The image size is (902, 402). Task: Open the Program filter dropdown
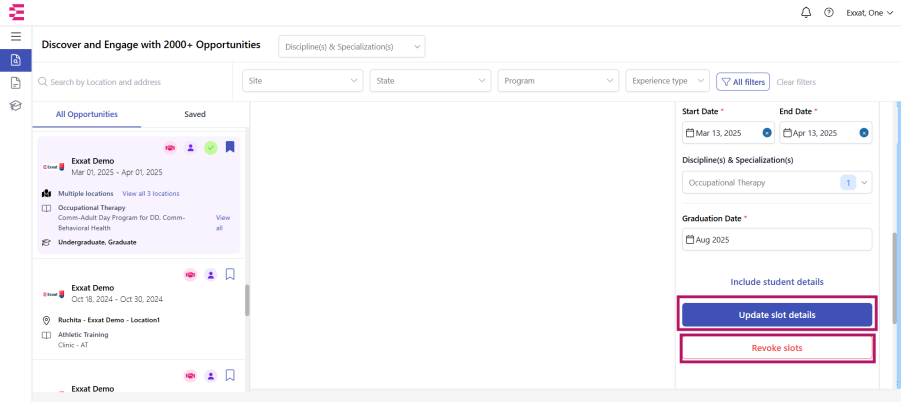click(558, 81)
